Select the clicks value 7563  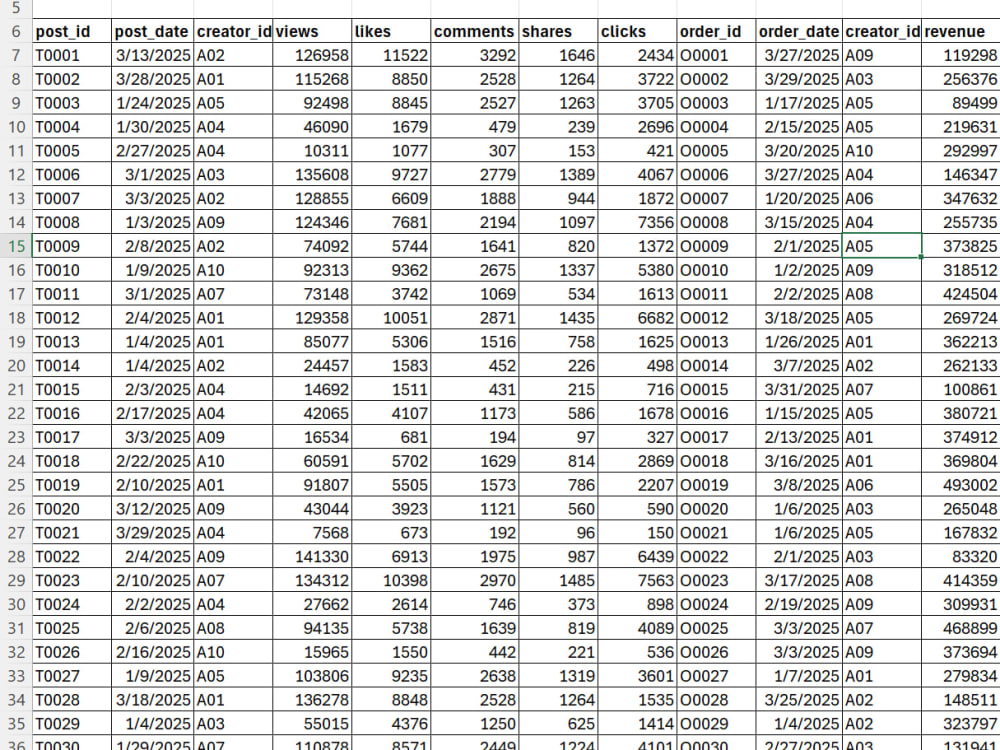pos(637,580)
